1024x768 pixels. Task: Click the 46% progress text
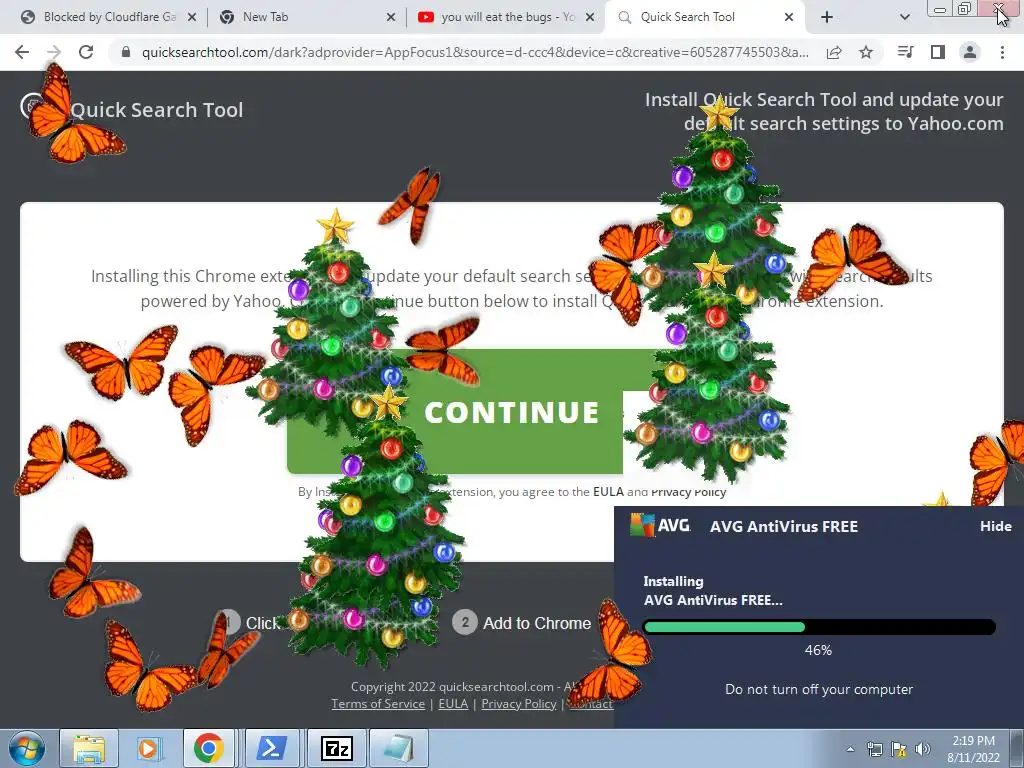818,650
